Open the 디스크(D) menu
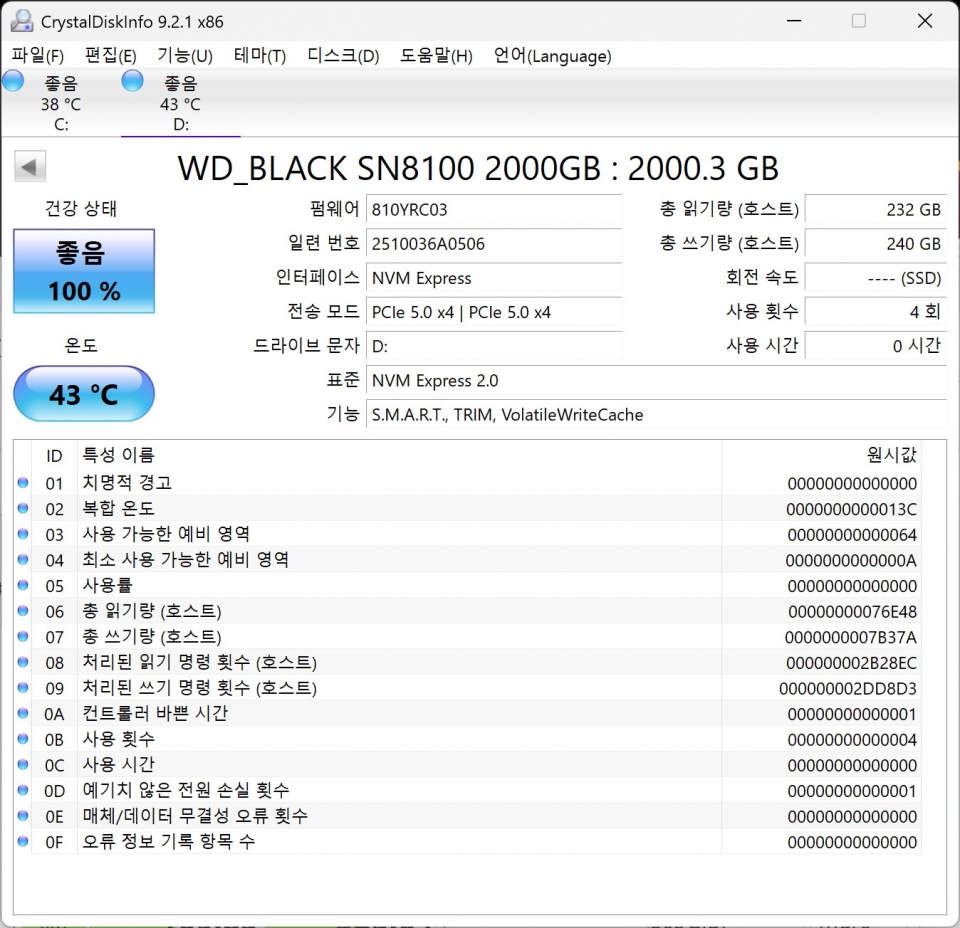 343,56
